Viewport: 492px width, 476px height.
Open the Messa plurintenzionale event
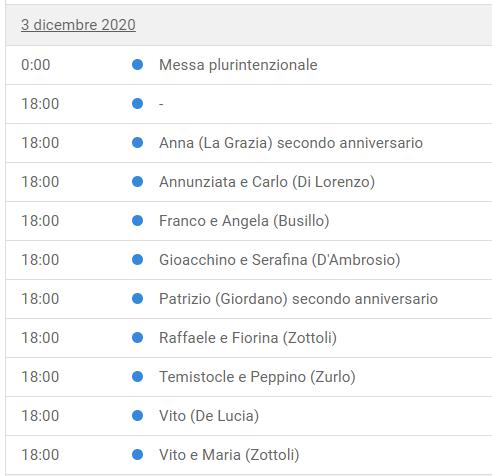[238, 65]
